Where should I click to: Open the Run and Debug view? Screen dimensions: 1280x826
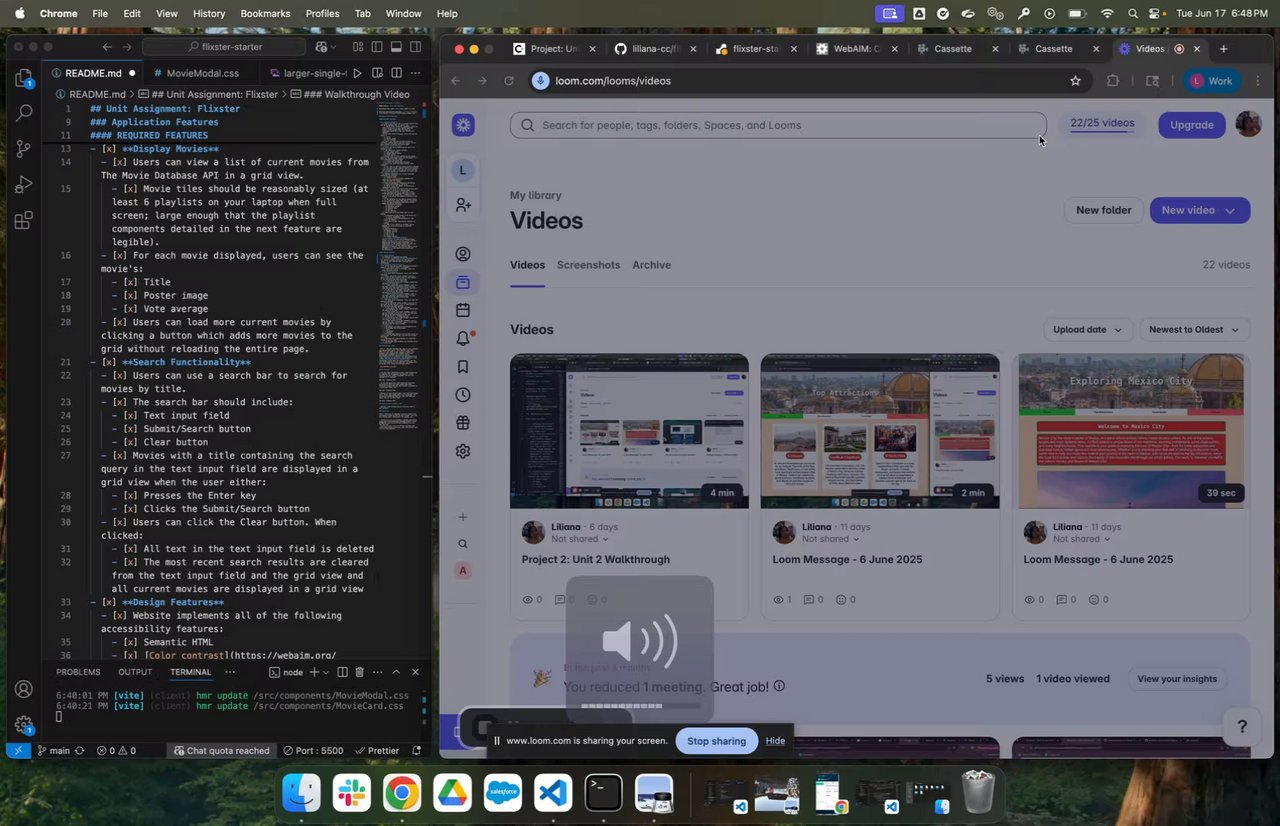(24, 185)
